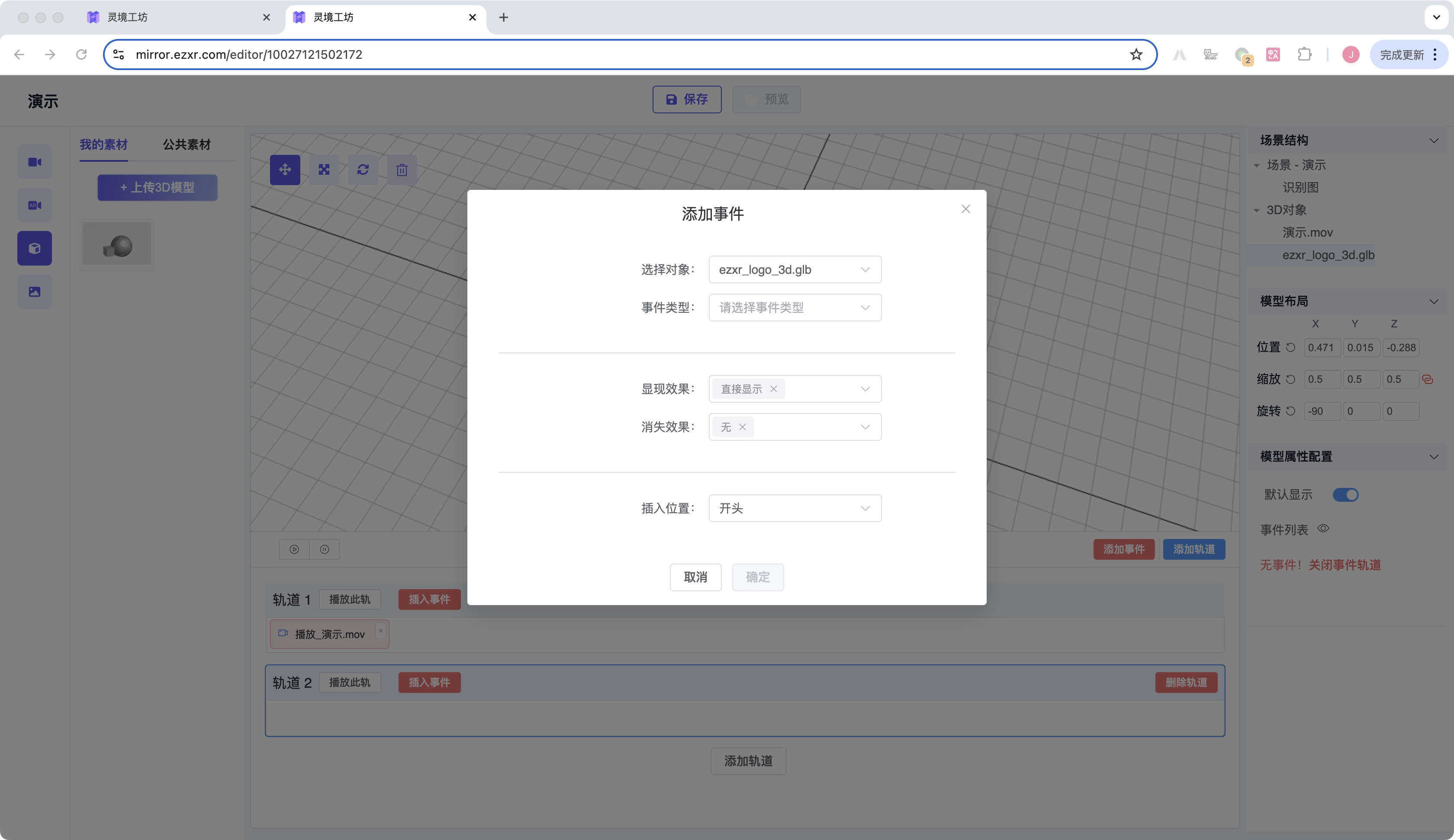Open browser extensions puzzle icon
This screenshot has height=840, width=1454.
tap(1304, 54)
